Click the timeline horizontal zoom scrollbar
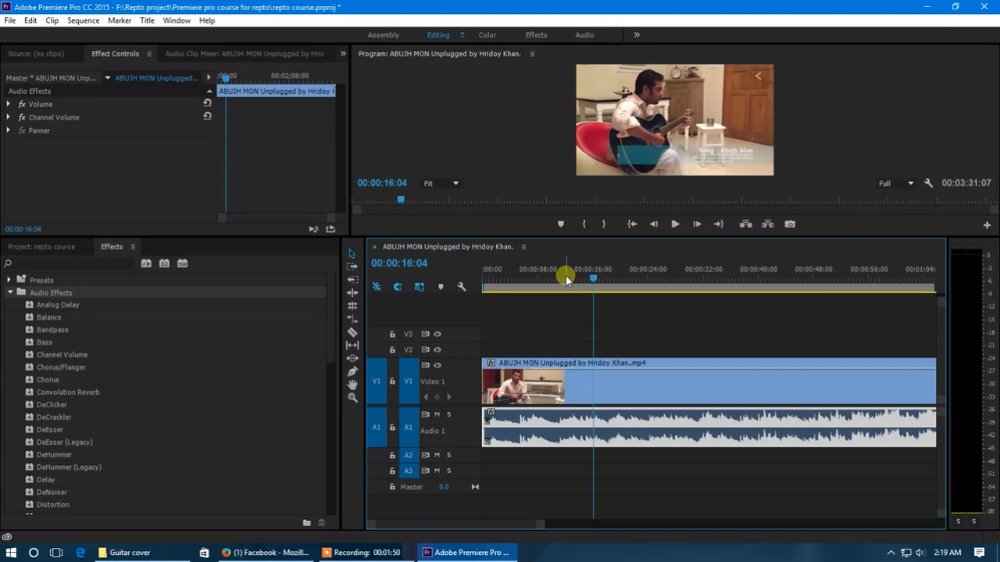 456,524
